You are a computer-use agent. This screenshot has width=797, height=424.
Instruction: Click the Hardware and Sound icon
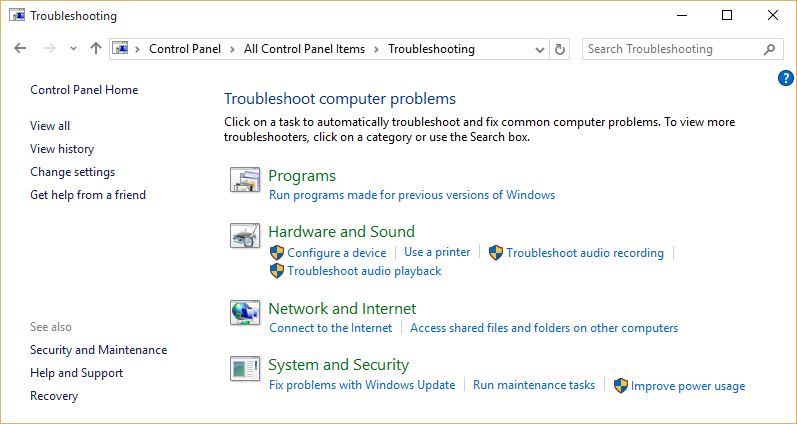245,236
